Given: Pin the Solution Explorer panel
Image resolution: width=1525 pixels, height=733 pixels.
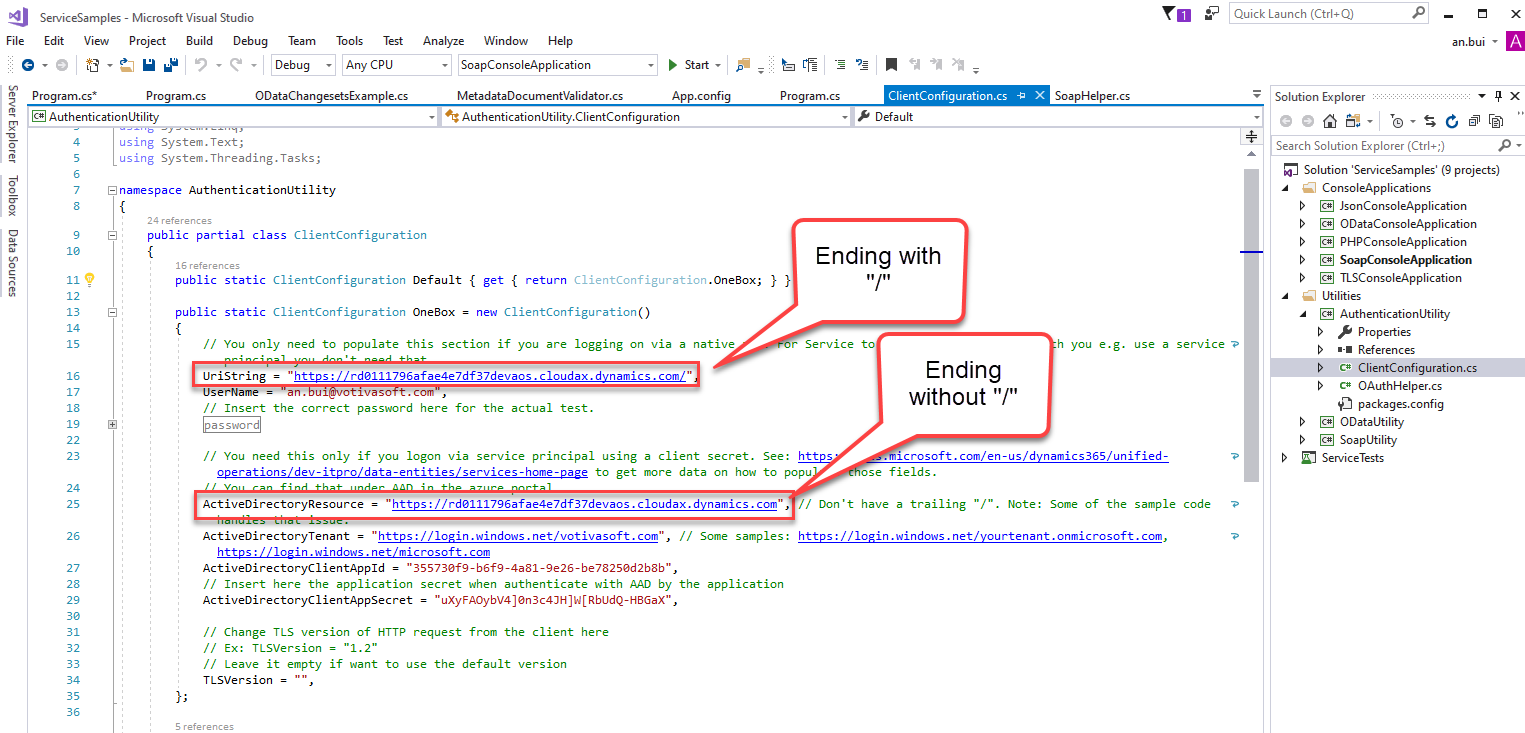Looking at the screenshot, I should coord(1498,96).
